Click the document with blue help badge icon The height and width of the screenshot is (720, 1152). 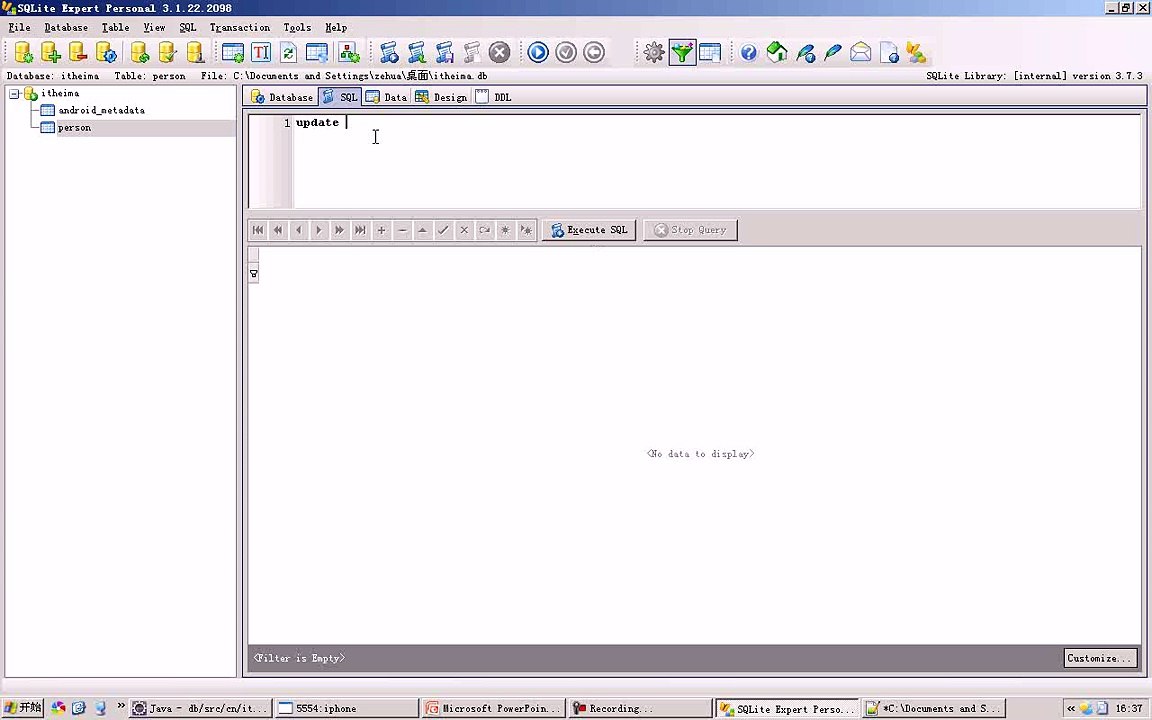(x=888, y=52)
